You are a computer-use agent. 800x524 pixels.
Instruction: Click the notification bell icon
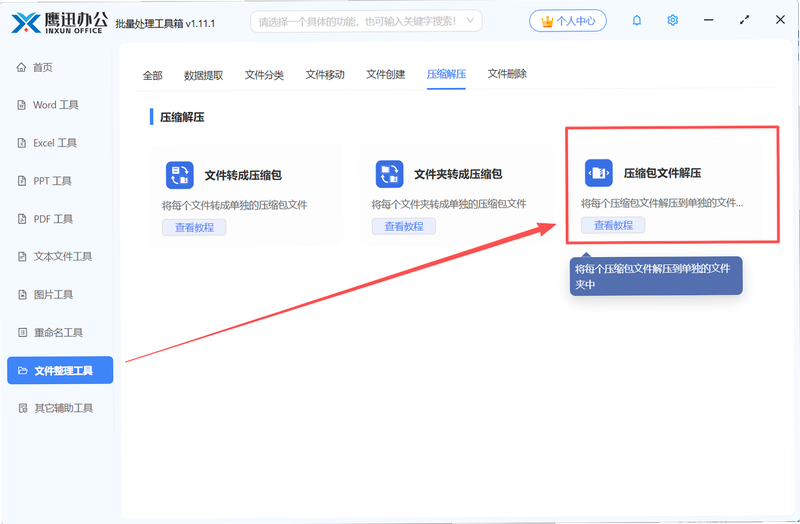click(x=637, y=20)
